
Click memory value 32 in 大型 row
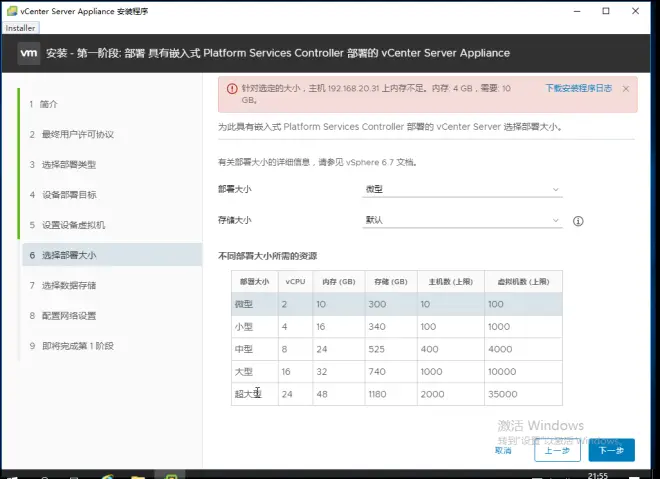click(x=322, y=372)
